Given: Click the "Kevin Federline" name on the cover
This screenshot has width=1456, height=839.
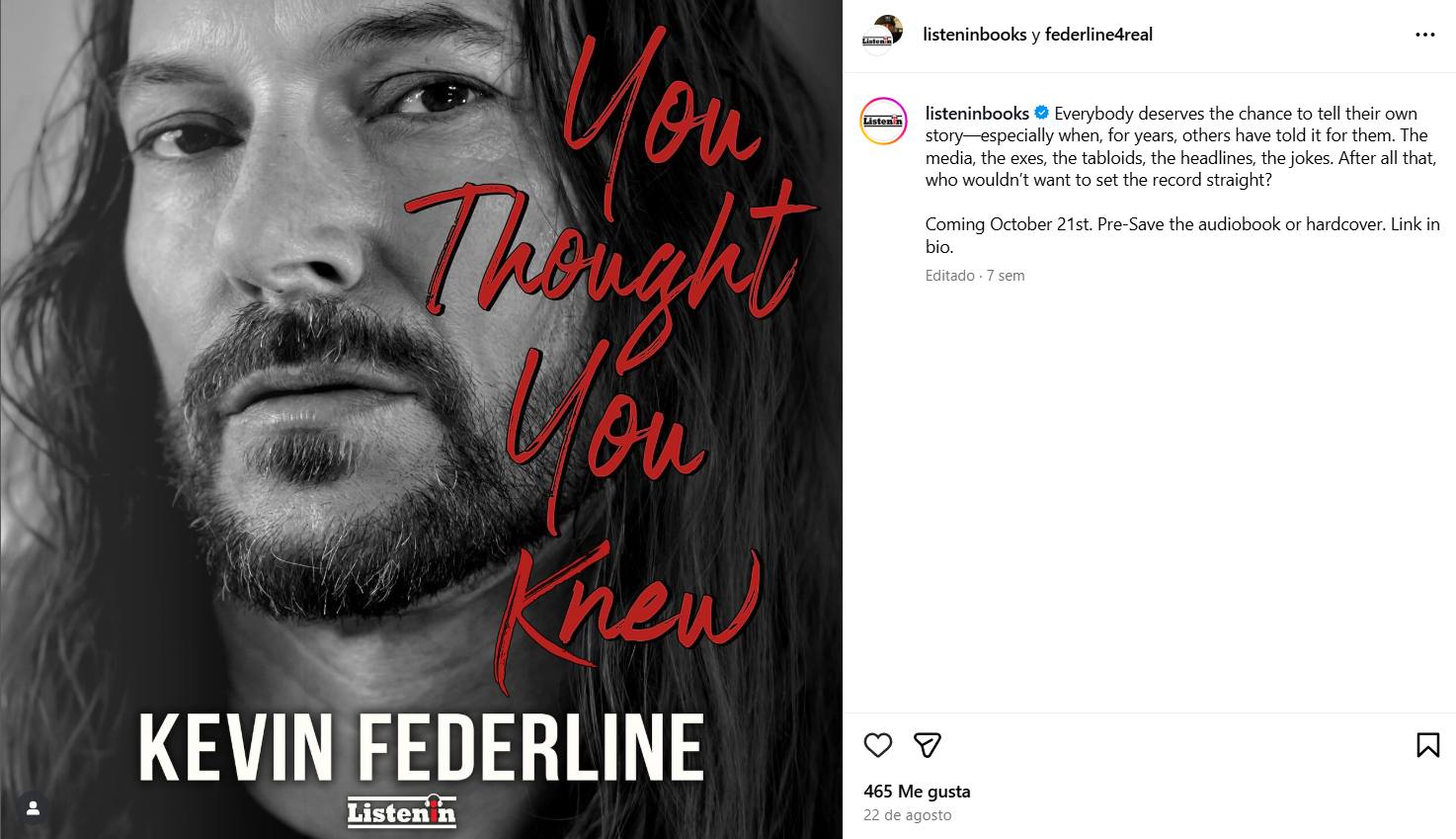Looking at the screenshot, I should point(421,747).
